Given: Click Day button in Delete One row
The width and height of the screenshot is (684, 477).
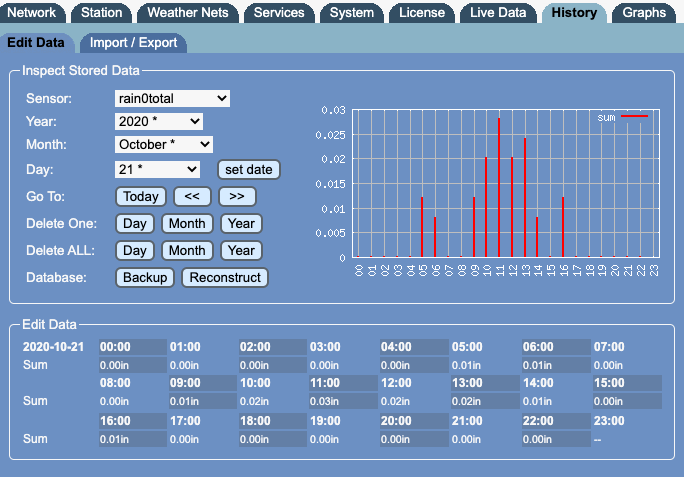Looking at the screenshot, I should [136, 223].
